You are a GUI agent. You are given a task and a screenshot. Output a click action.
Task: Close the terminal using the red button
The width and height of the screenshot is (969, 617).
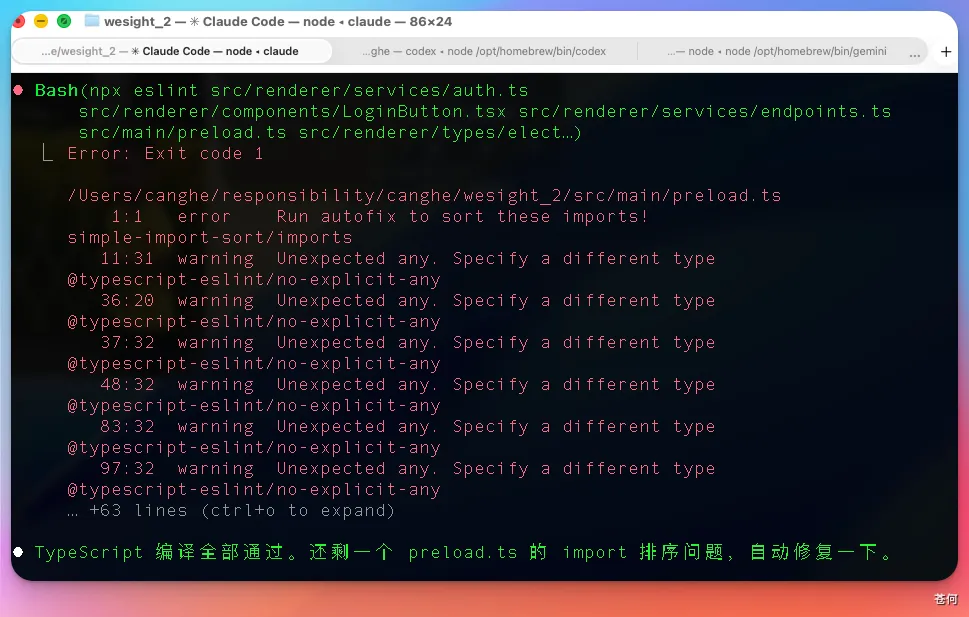pyautogui.click(x=18, y=21)
